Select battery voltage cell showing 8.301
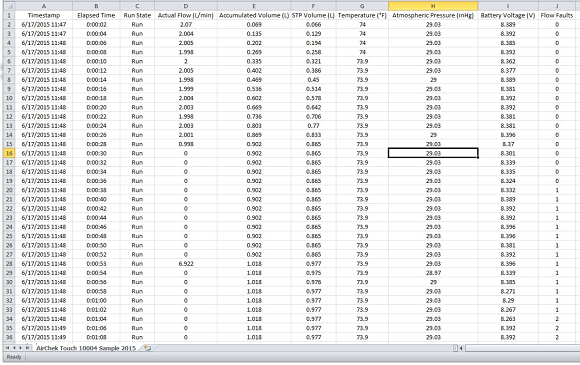 point(508,153)
